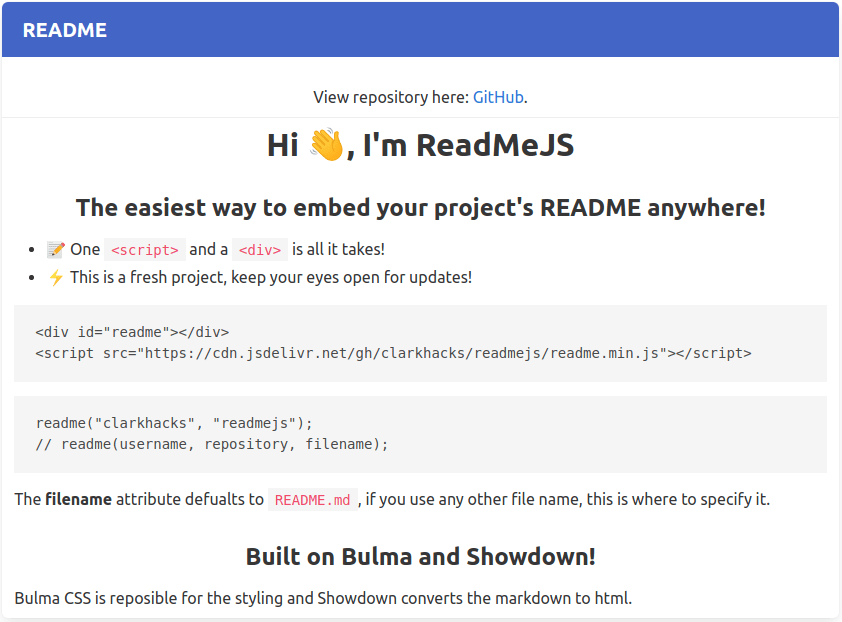Click the README header title

(x=64, y=30)
